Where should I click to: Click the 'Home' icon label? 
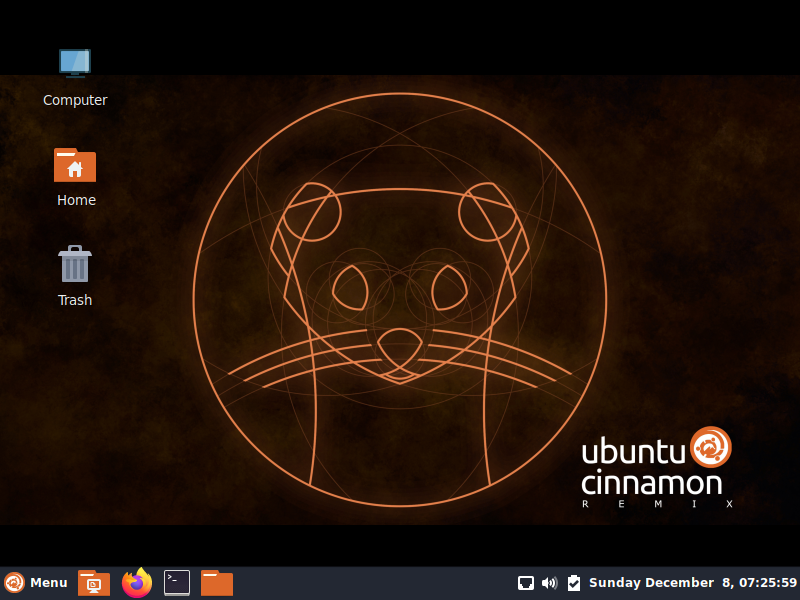pyautogui.click(x=76, y=200)
